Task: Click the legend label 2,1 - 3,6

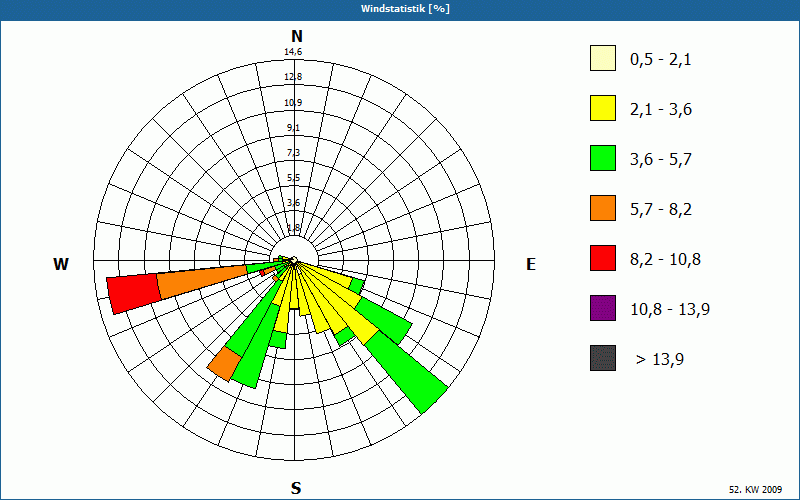Action: tap(661, 110)
